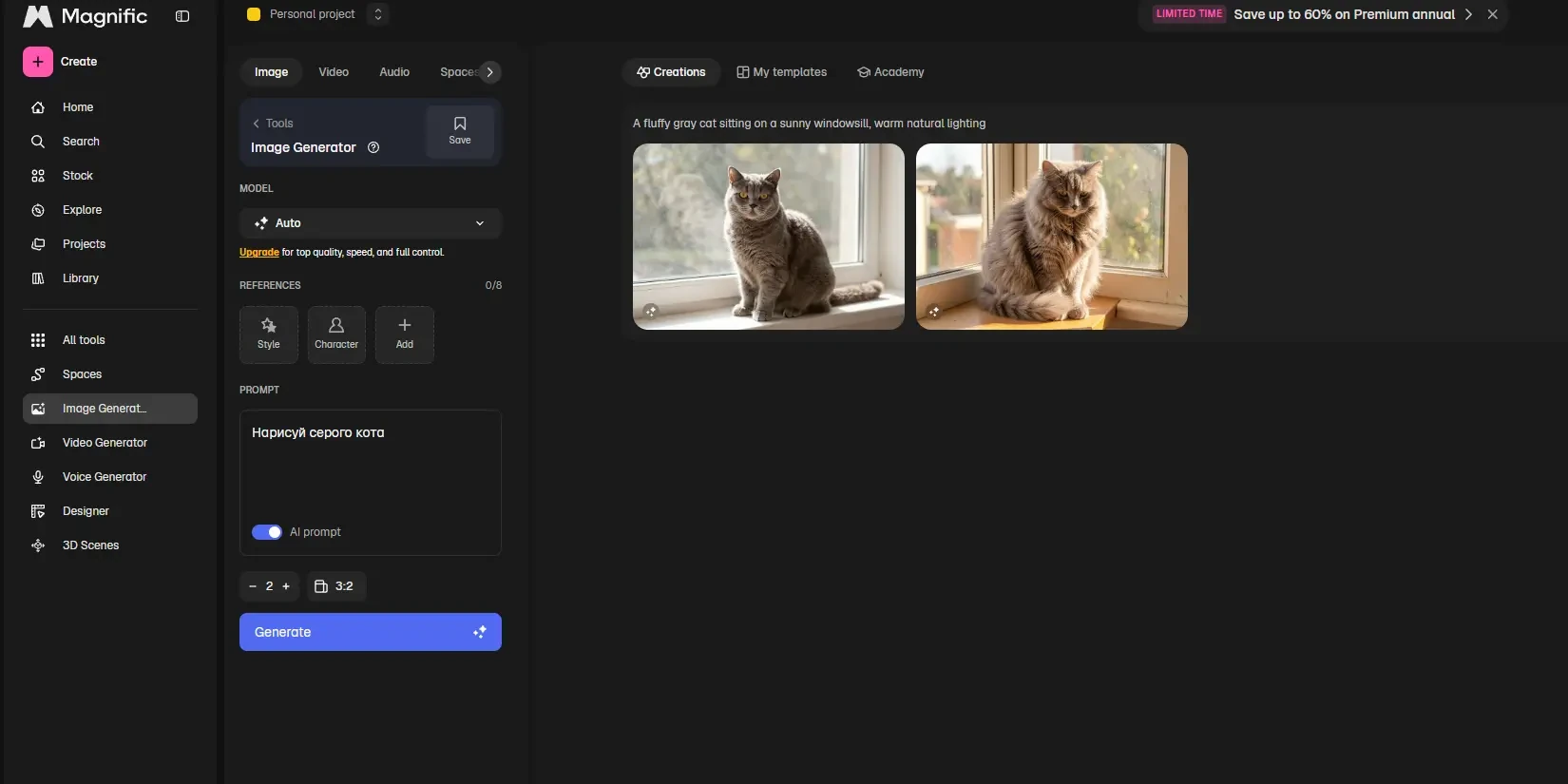Switch to the Video tab
The width and height of the screenshot is (1568, 784).
point(334,72)
